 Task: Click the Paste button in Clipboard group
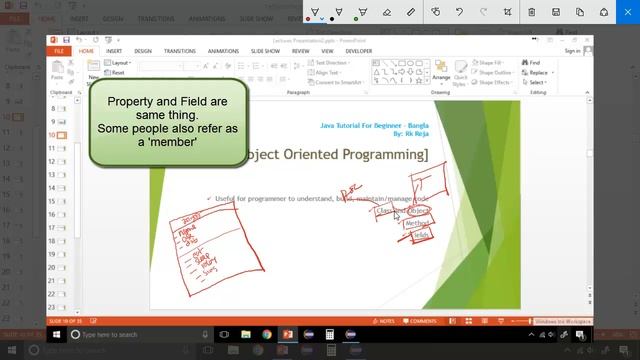(57, 70)
